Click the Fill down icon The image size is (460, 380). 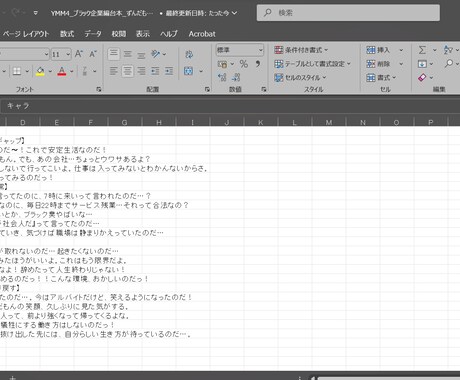[422, 64]
